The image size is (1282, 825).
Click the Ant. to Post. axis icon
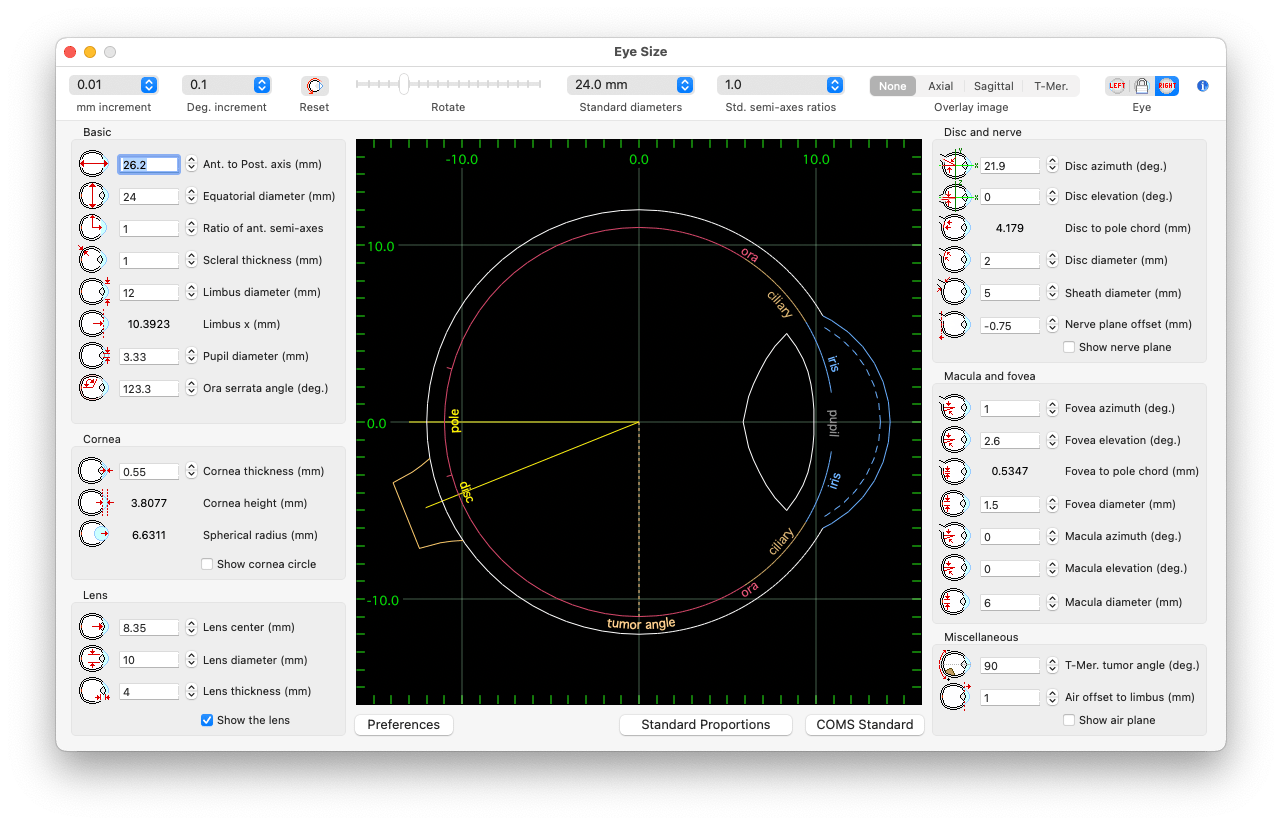pos(93,164)
